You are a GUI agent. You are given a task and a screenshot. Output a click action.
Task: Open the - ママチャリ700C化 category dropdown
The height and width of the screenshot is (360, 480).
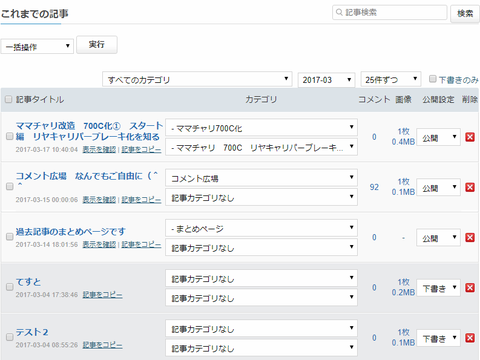click(x=261, y=127)
